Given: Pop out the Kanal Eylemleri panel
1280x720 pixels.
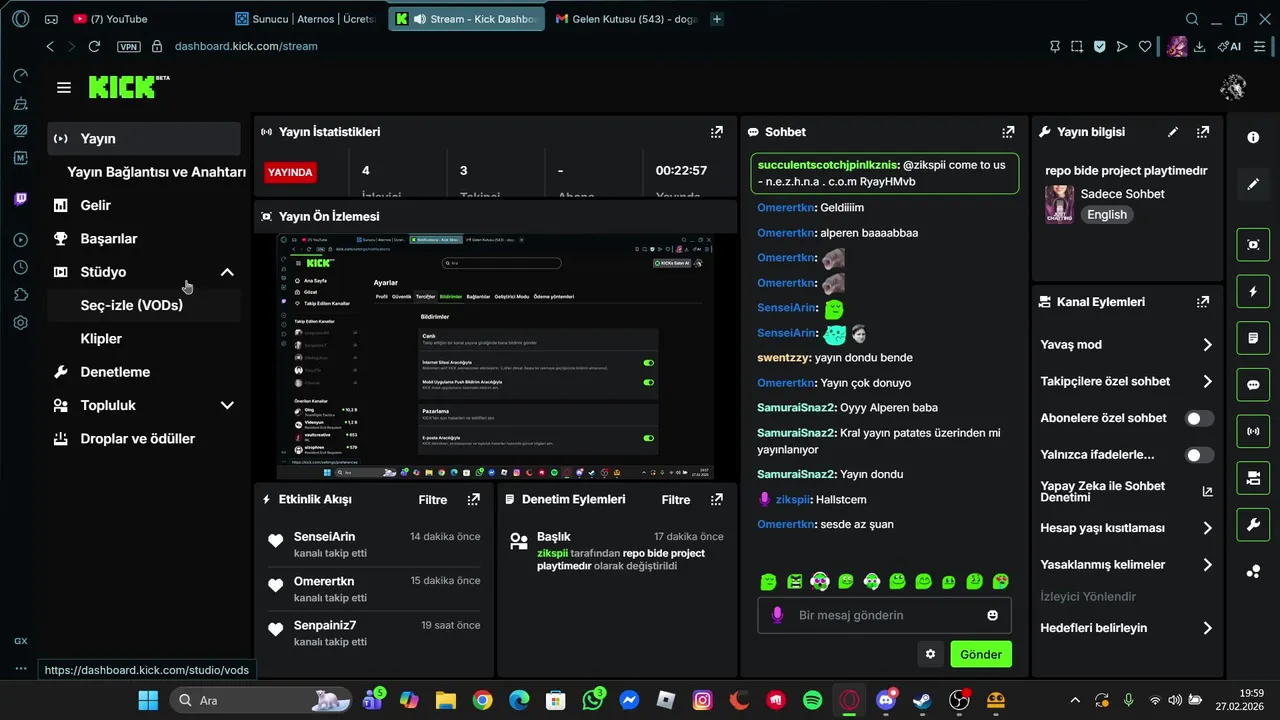Looking at the screenshot, I should click(1203, 301).
